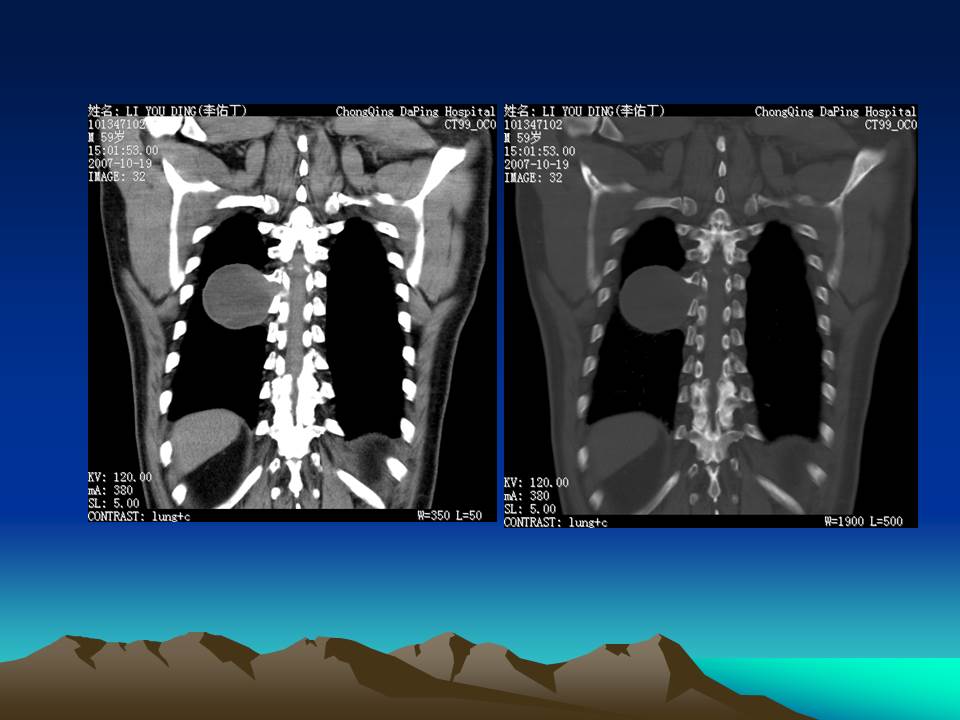Image resolution: width=960 pixels, height=720 pixels.
Task: Click the mA: 380 text on right scan
Action: click(527, 496)
